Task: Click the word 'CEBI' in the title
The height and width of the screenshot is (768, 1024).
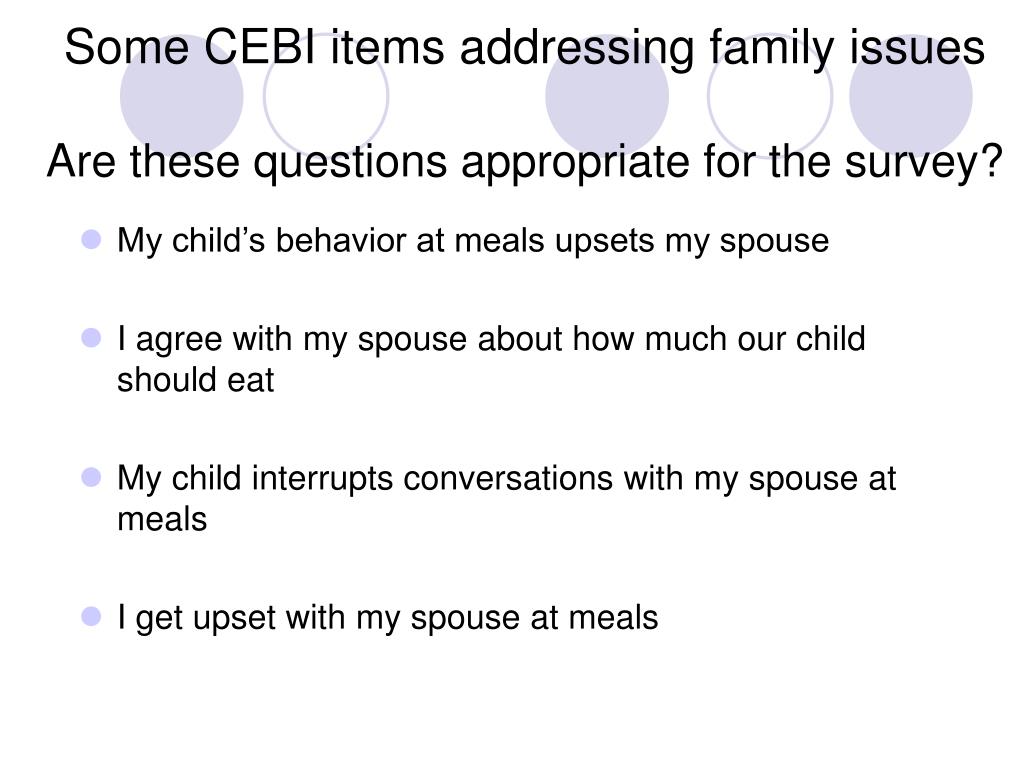Action: coord(259,47)
